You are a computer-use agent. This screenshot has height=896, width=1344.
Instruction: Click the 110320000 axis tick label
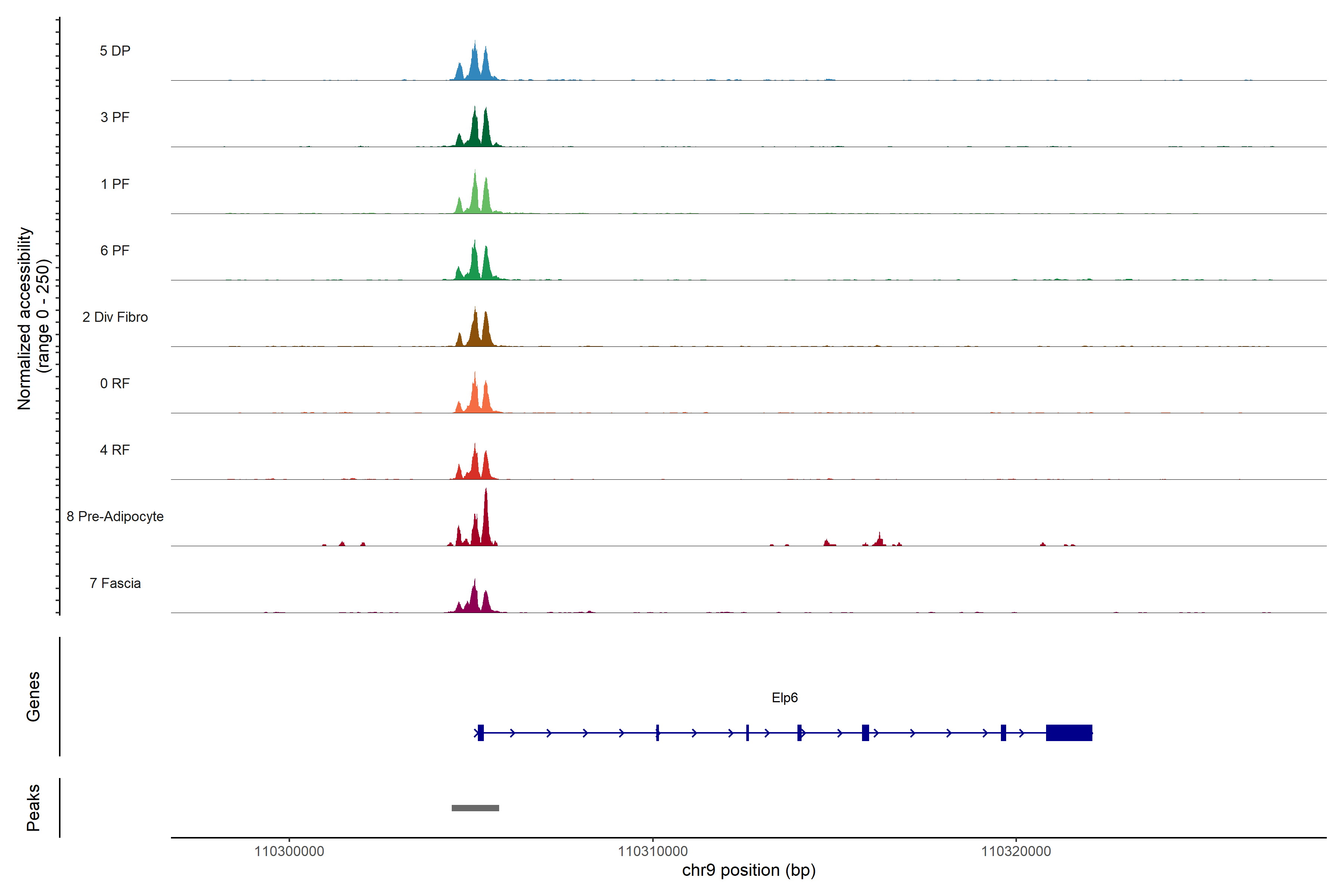(x=1016, y=851)
